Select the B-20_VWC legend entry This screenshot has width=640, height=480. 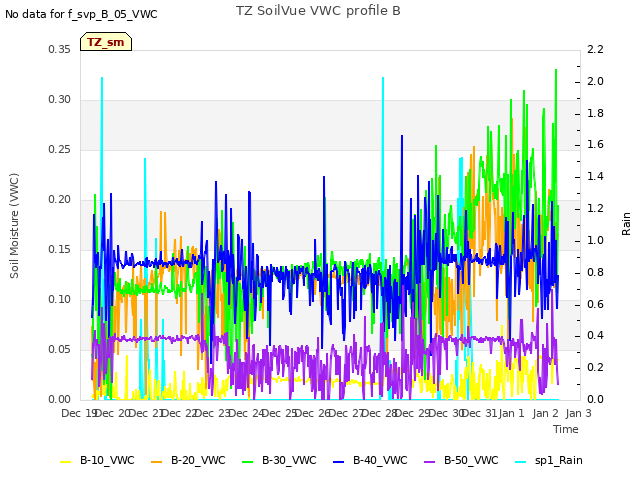coord(188,460)
